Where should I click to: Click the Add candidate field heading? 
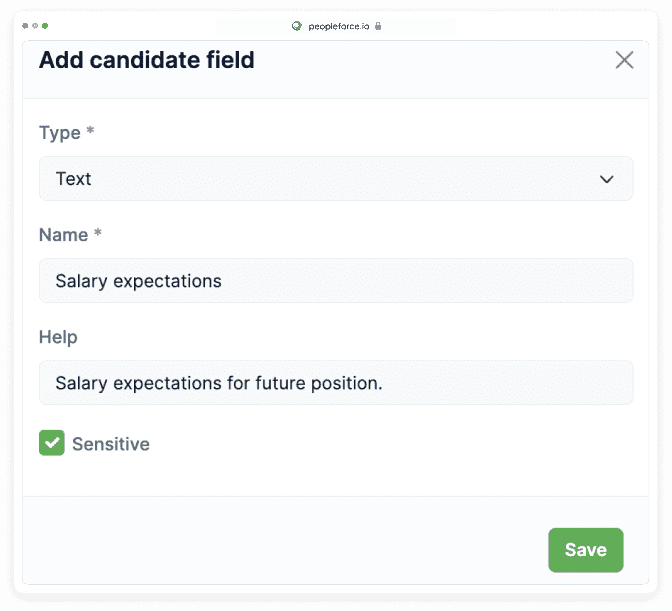[x=147, y=60]
